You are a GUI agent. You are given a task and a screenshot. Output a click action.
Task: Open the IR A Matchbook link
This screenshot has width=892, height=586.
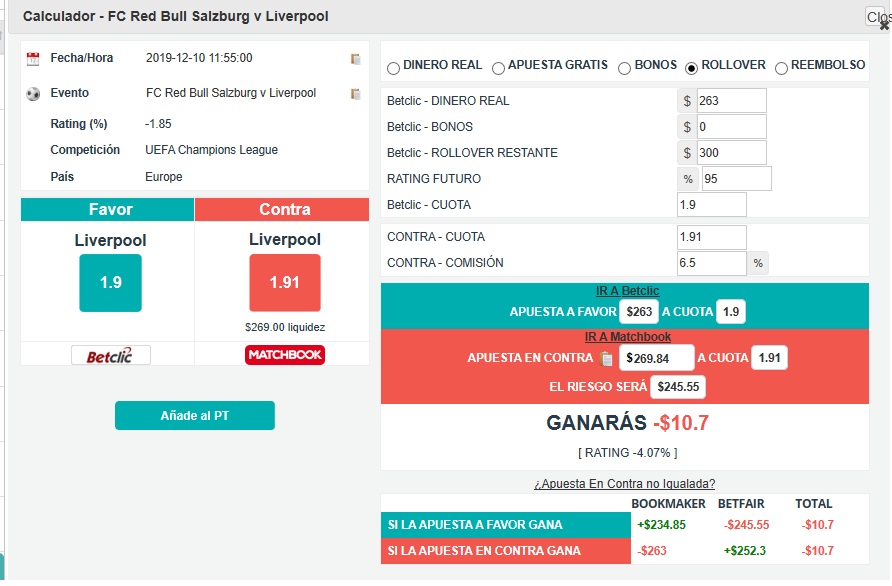tap(627, 337)
